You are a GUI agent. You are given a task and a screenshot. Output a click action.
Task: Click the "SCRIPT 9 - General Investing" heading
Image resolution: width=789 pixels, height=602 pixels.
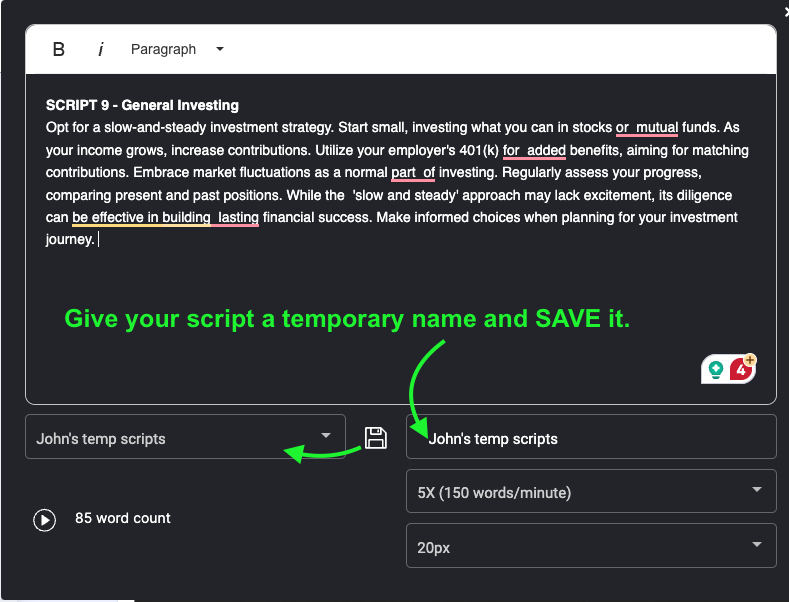point(142,105)
